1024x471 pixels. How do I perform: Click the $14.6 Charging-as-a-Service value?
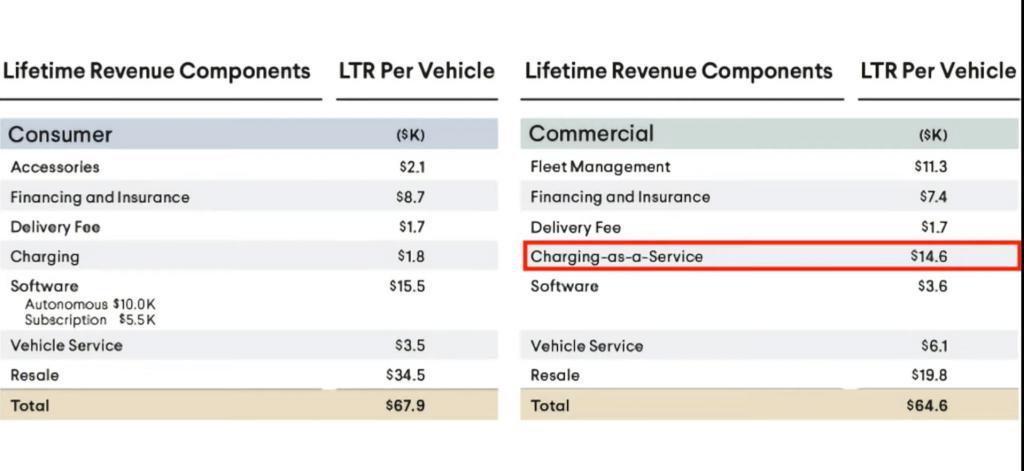(929, 257)
